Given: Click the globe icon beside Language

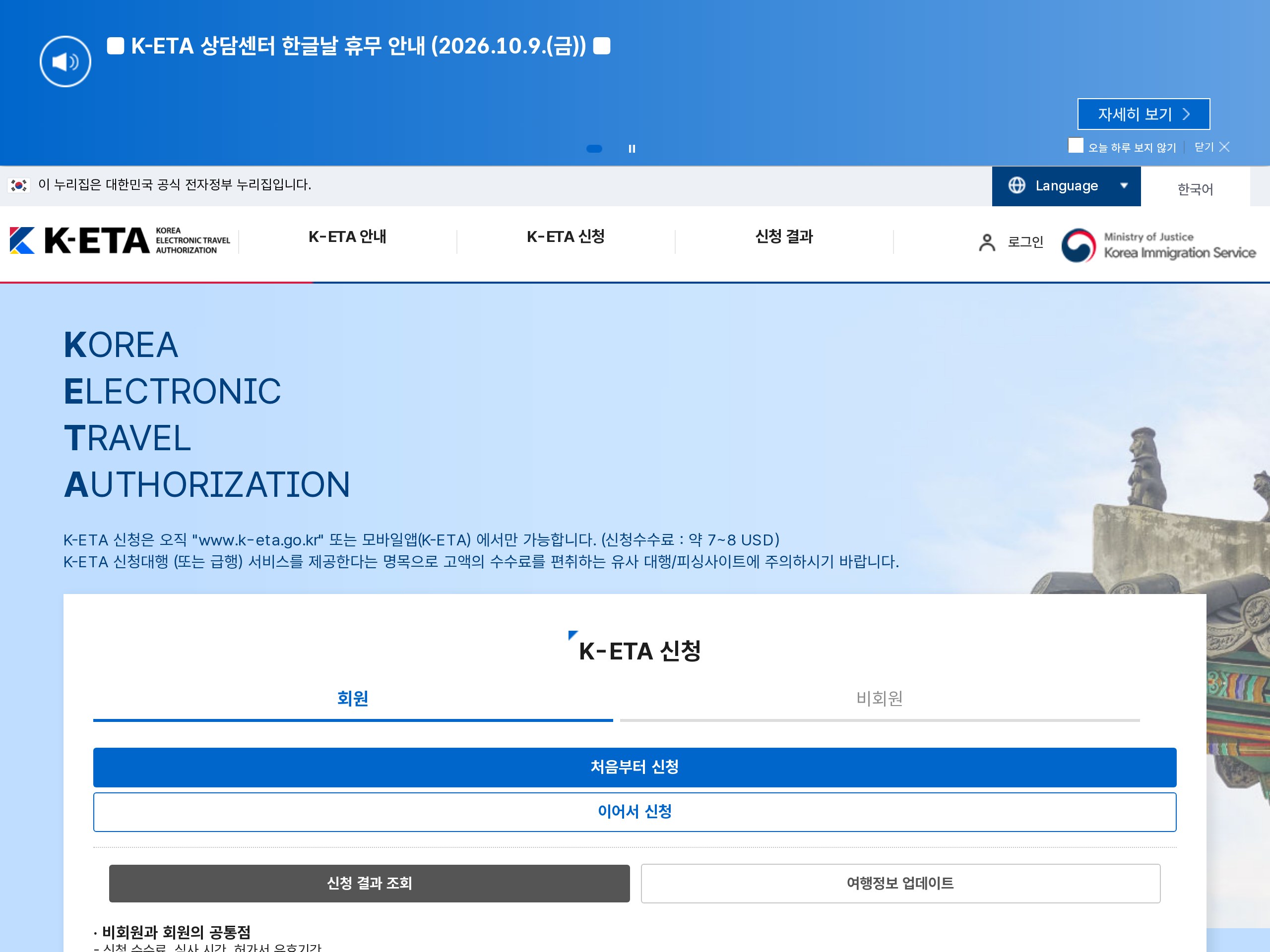Looking at the screenshot, I should pos(1017,185).
